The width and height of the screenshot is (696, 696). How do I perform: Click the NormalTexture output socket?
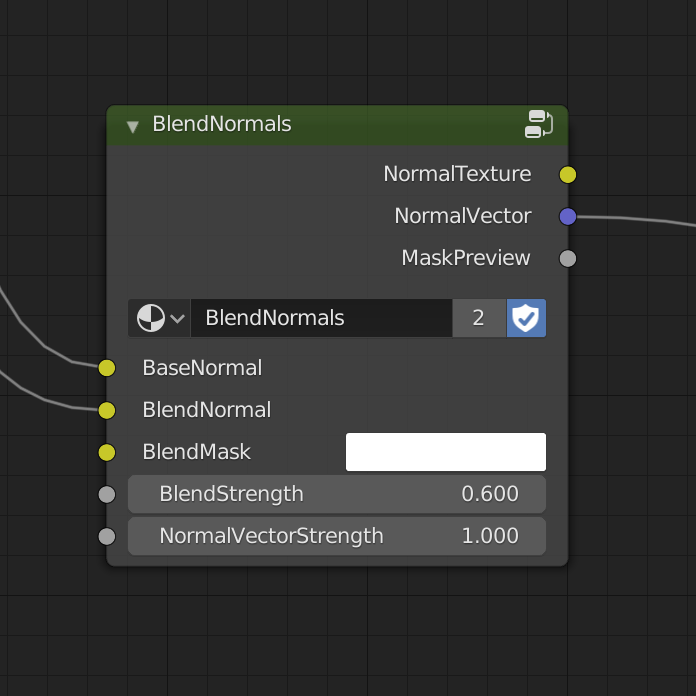568,175
